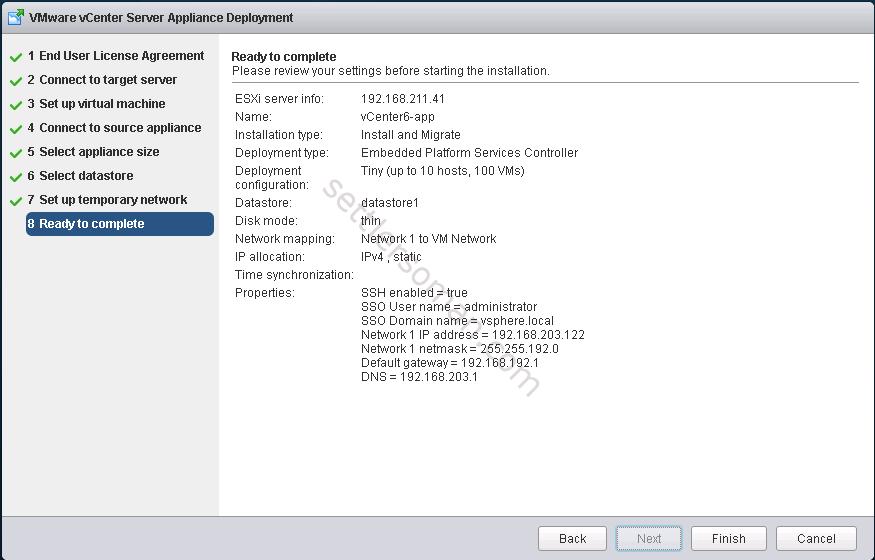This screenshot has height=560, width=875.
Task: Click Network 1 to VM Network value
Action: [x=429, y=238]
